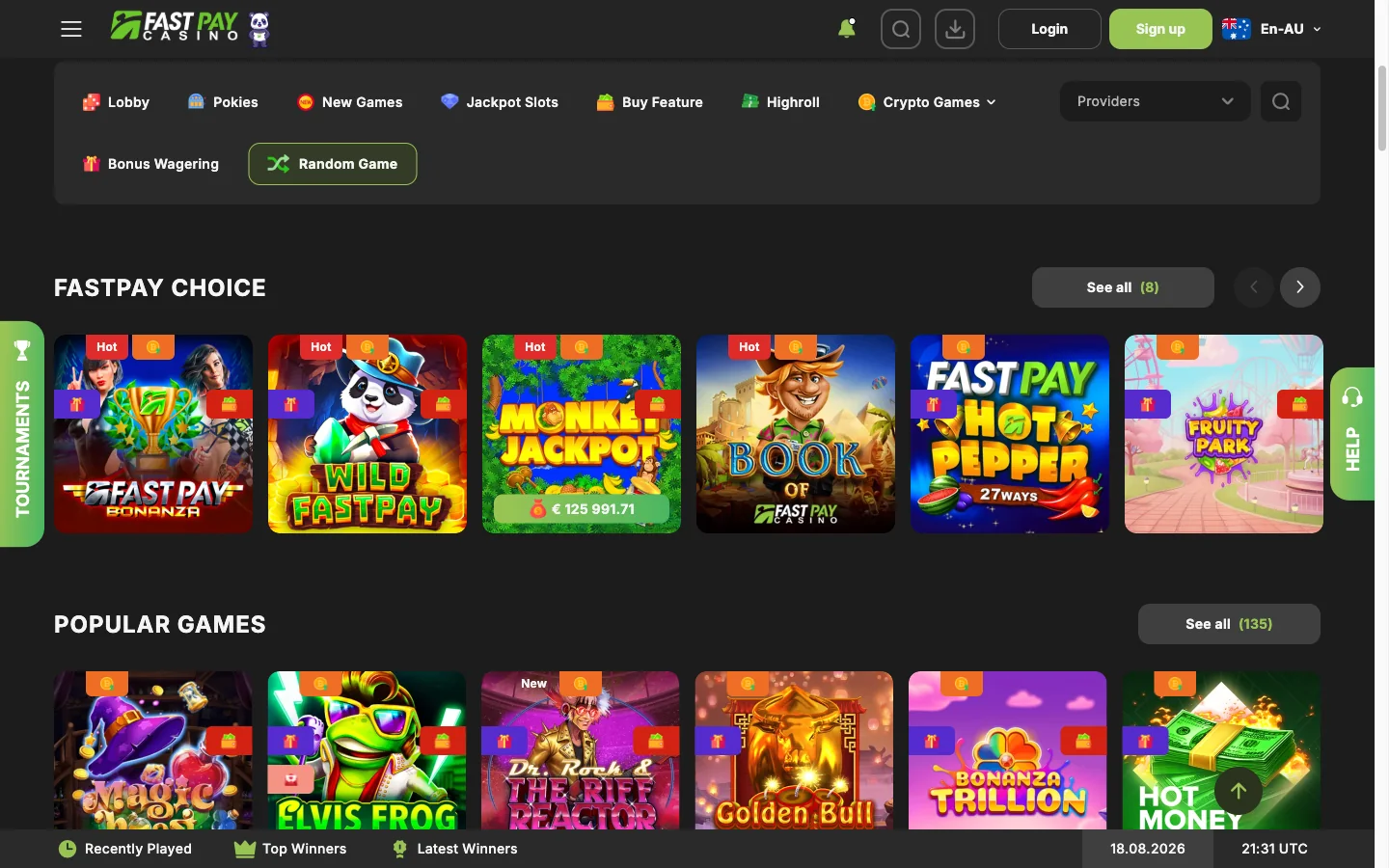Click the Australian flag icon
Screen dimensions: 1389x868
(x=1236, y=29)
